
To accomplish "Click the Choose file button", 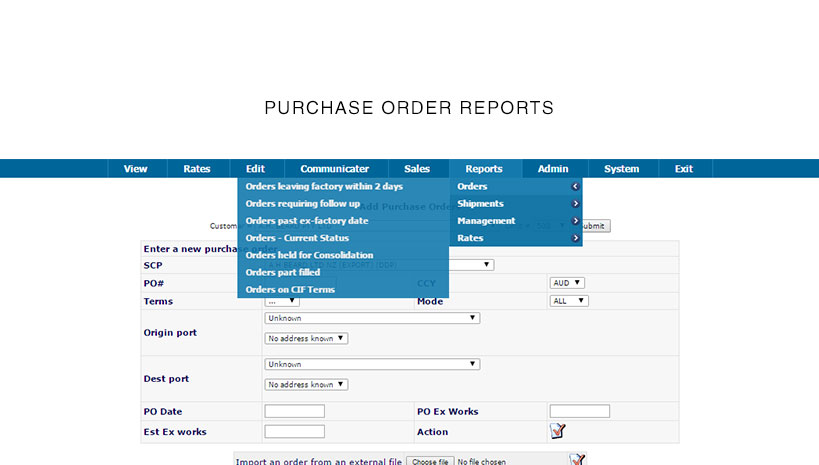I will [x=430, y=461].
